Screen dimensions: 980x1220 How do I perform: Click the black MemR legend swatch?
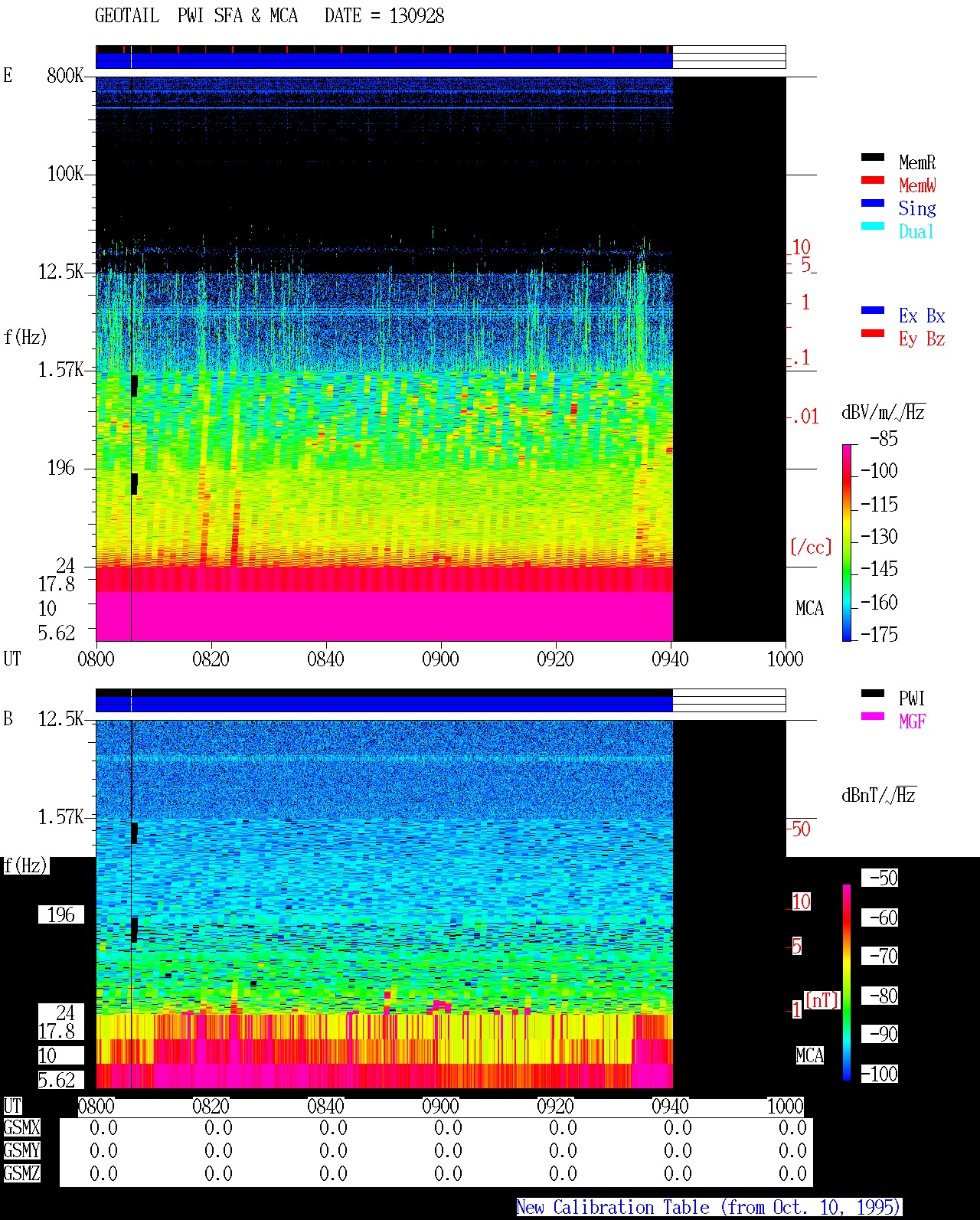click(x=873, y=157)
